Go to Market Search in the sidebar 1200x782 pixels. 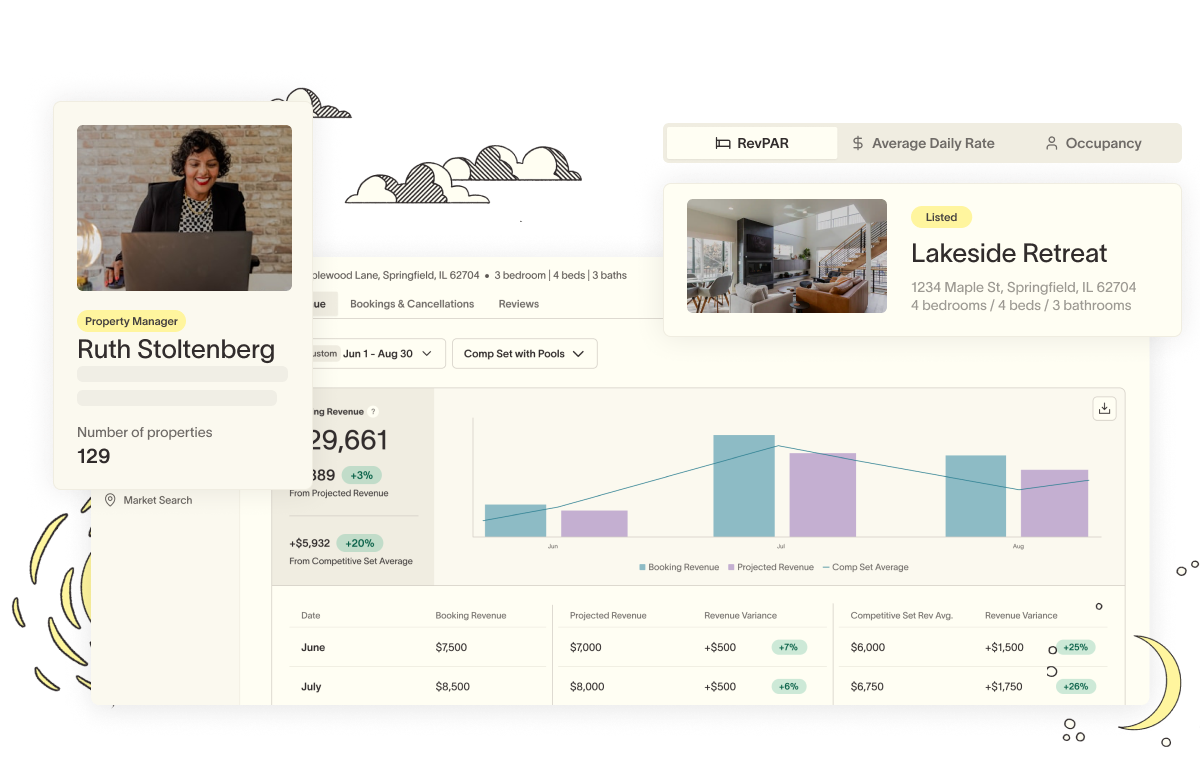point(157,500)
